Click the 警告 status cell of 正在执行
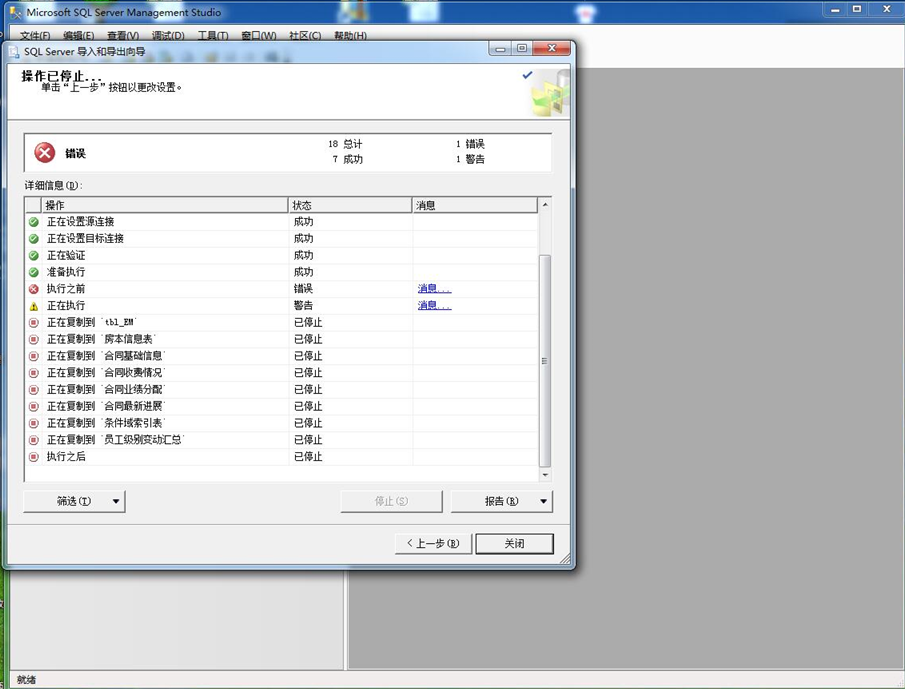This screenshot has width=905, height=689. [303, 305]
